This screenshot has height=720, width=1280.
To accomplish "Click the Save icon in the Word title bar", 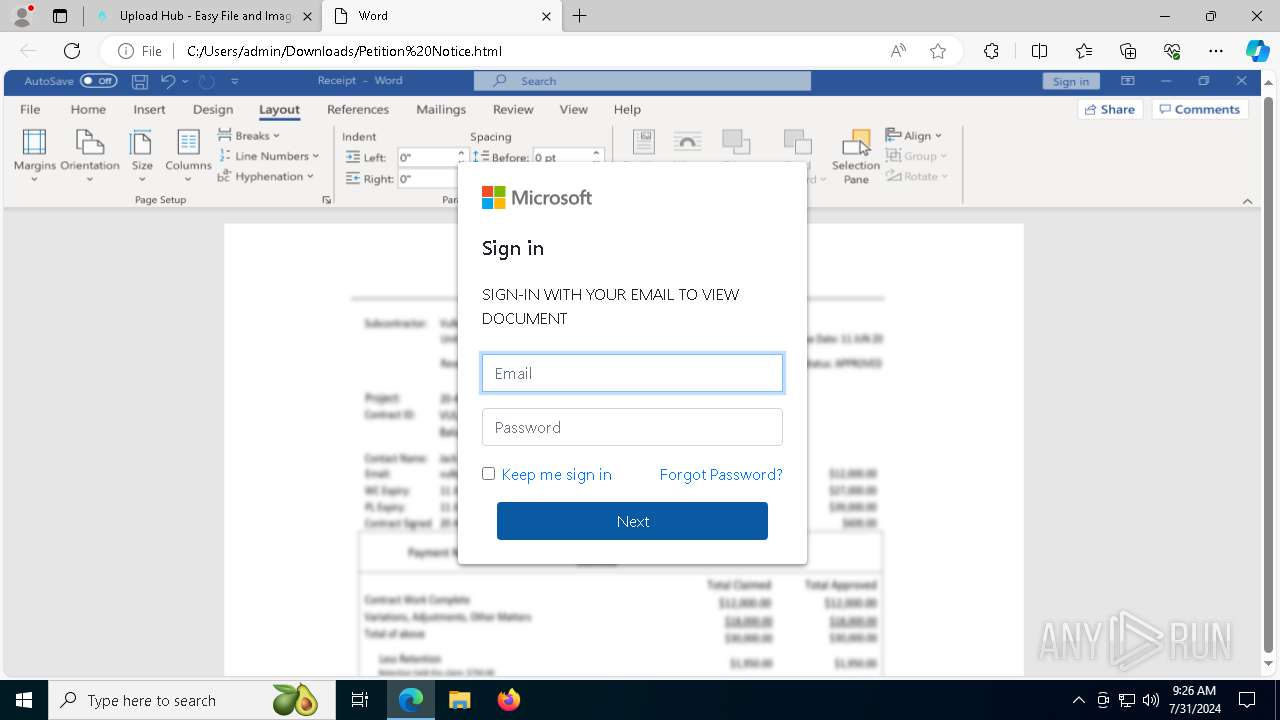I will [140, 81].
